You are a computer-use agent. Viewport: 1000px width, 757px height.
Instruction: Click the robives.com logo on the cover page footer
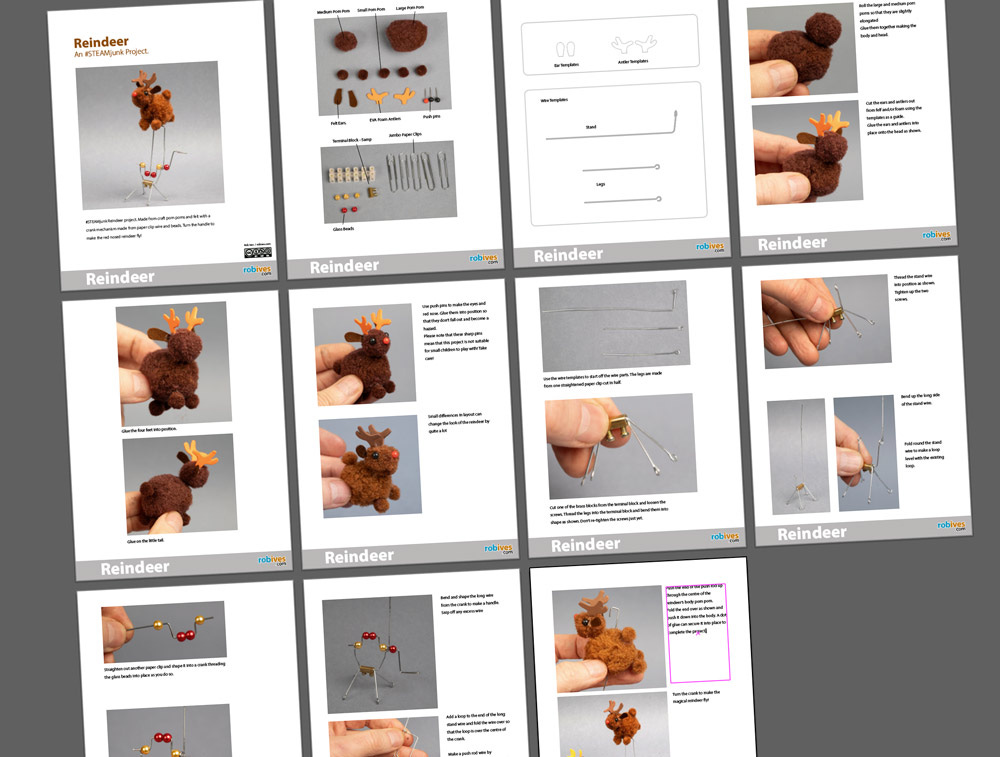(258, 270)
